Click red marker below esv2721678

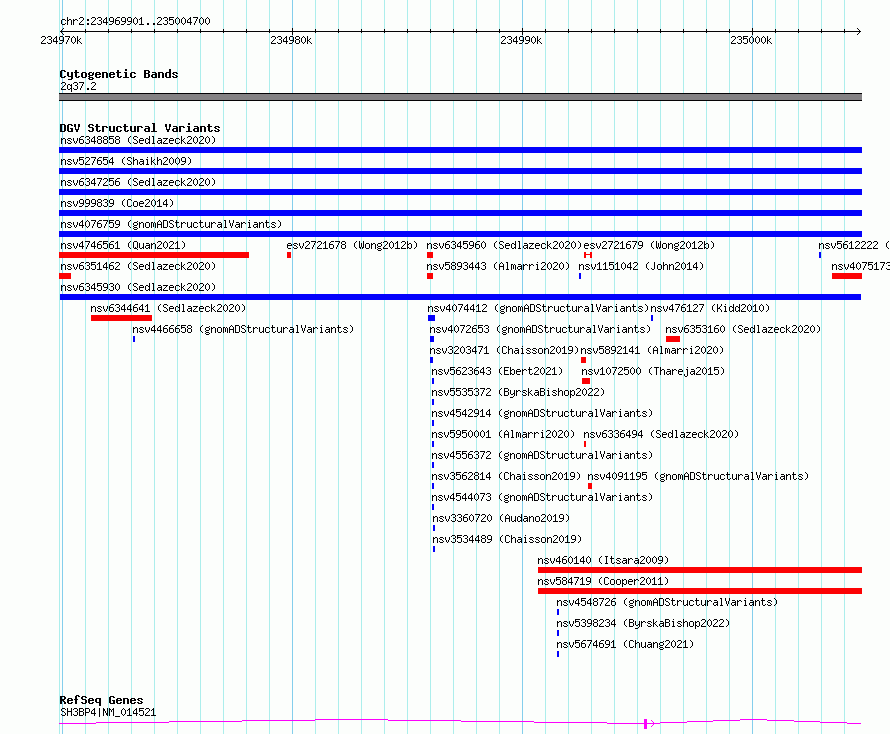[289, 255]
